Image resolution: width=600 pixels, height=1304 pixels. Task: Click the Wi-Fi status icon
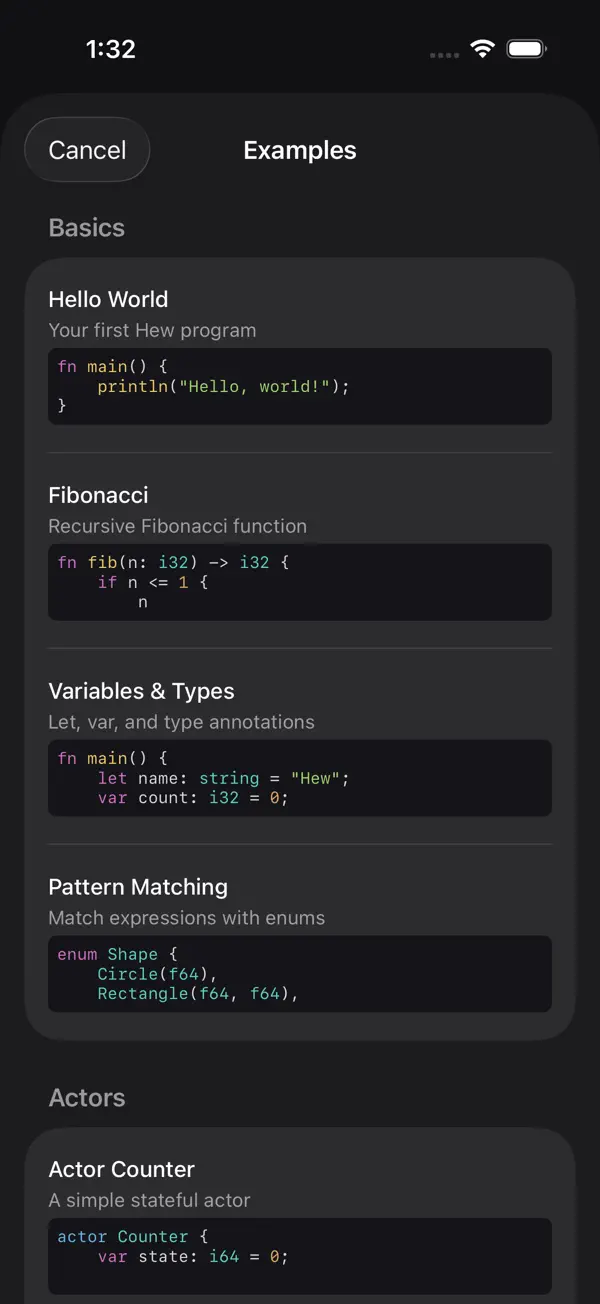tap(483, 49)
